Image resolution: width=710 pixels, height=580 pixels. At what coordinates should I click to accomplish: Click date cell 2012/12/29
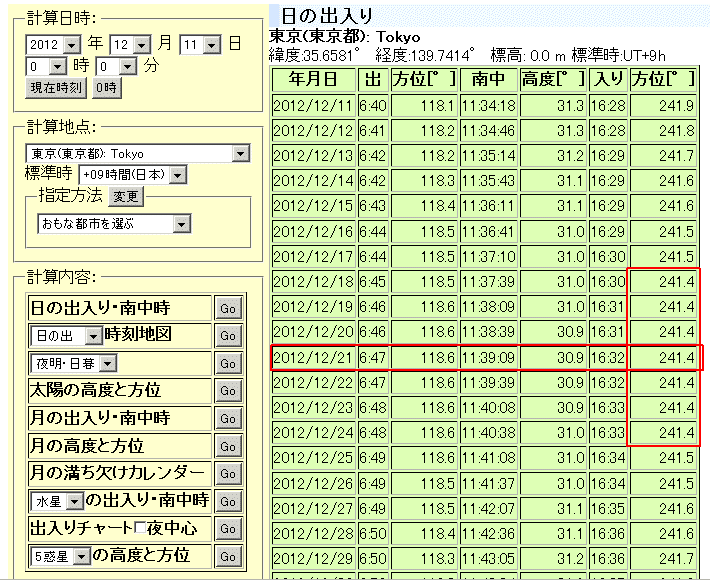pyautogui.click(x=313, y=559)
